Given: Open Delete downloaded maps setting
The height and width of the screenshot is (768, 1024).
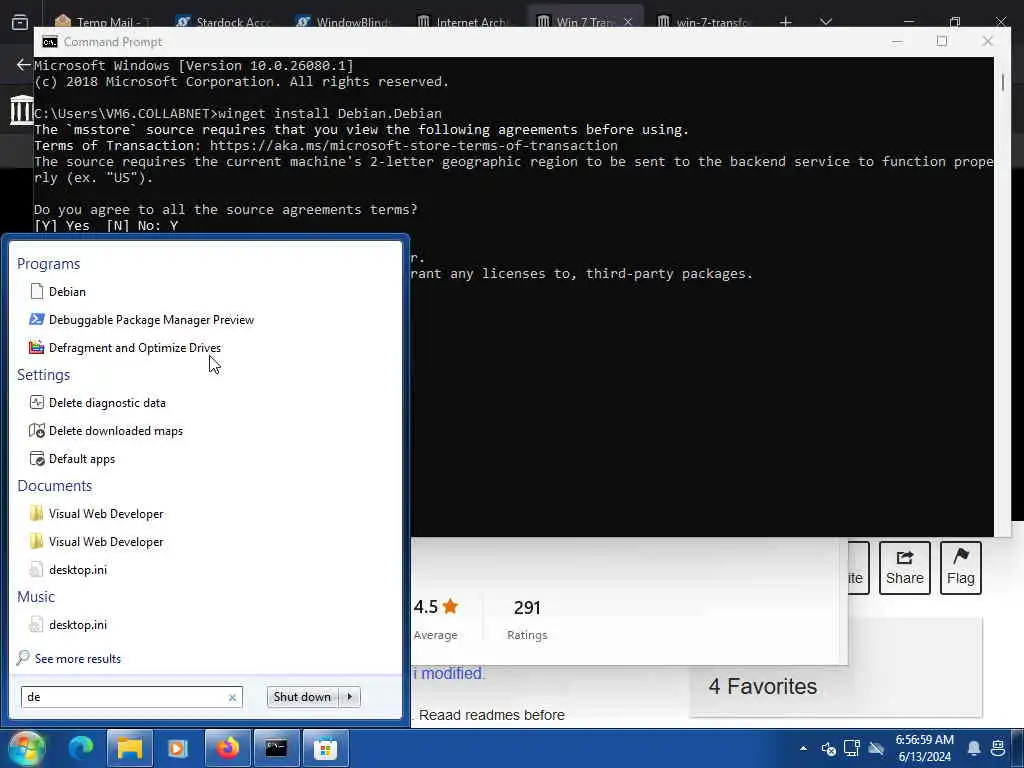Looking at the screenshot, I should tap(106, 431).
